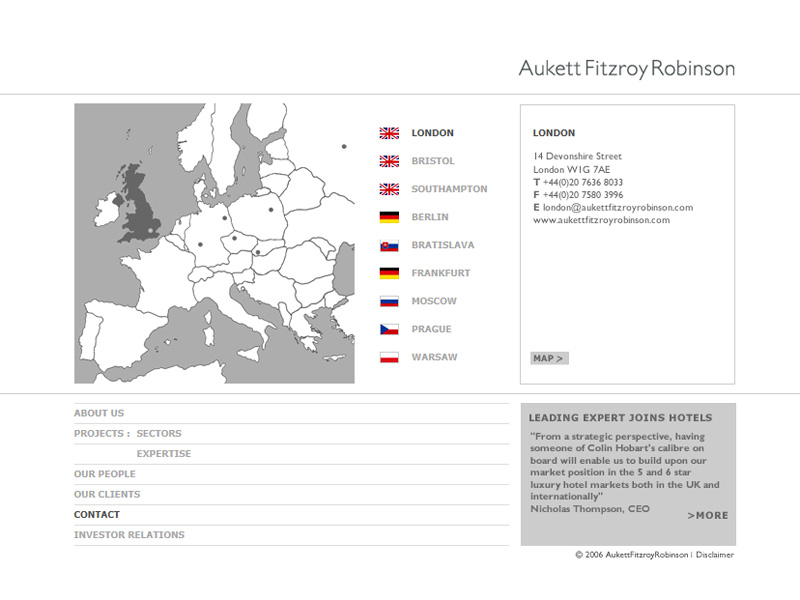Open the Sectors projects page
Screen dimensions: 800x600
click(x=159, y=434)
